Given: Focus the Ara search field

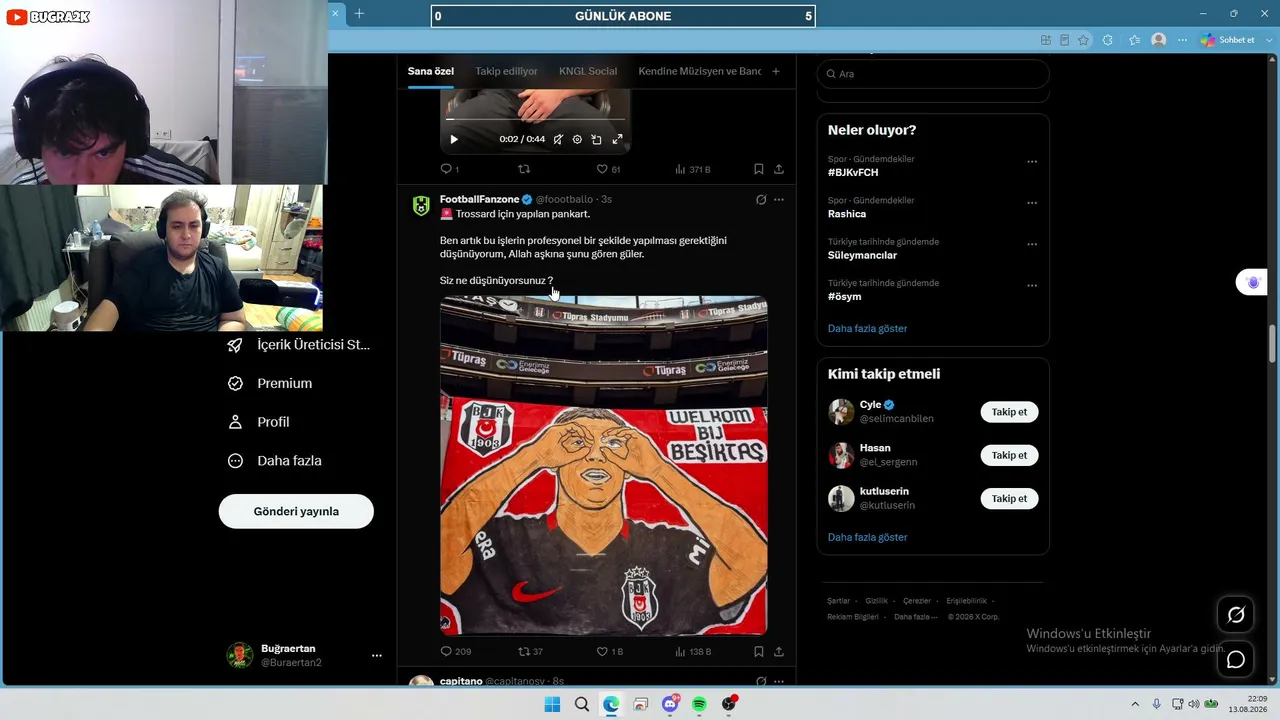Looking at the screenshot, I should 933,74.
